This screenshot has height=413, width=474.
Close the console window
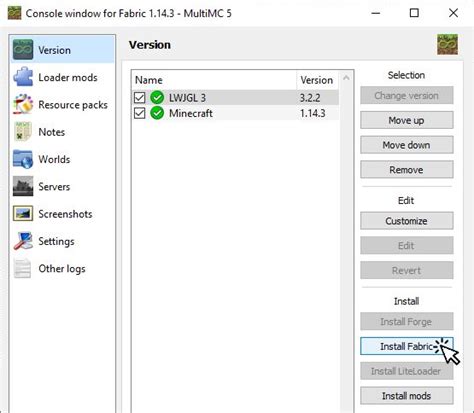click(x=453, y=13)
